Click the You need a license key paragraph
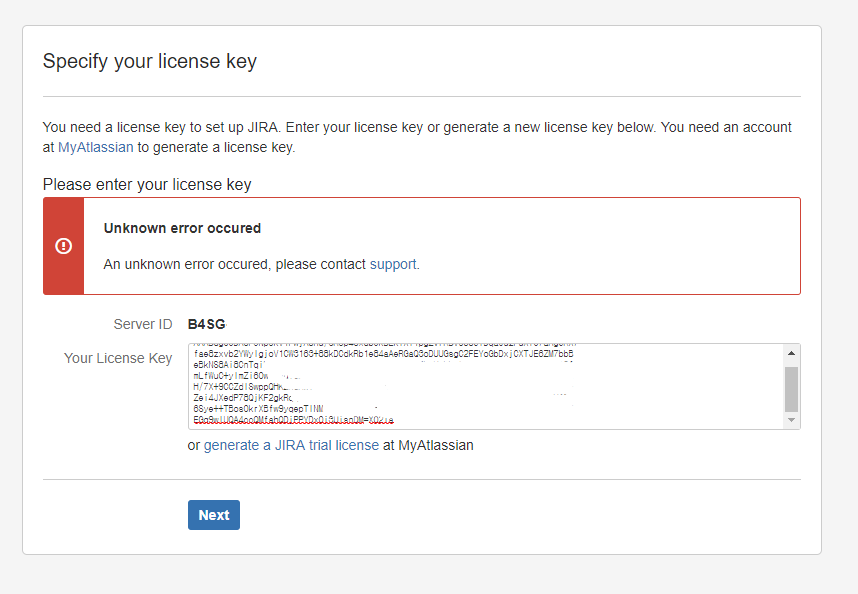 (x=417, y=137)
